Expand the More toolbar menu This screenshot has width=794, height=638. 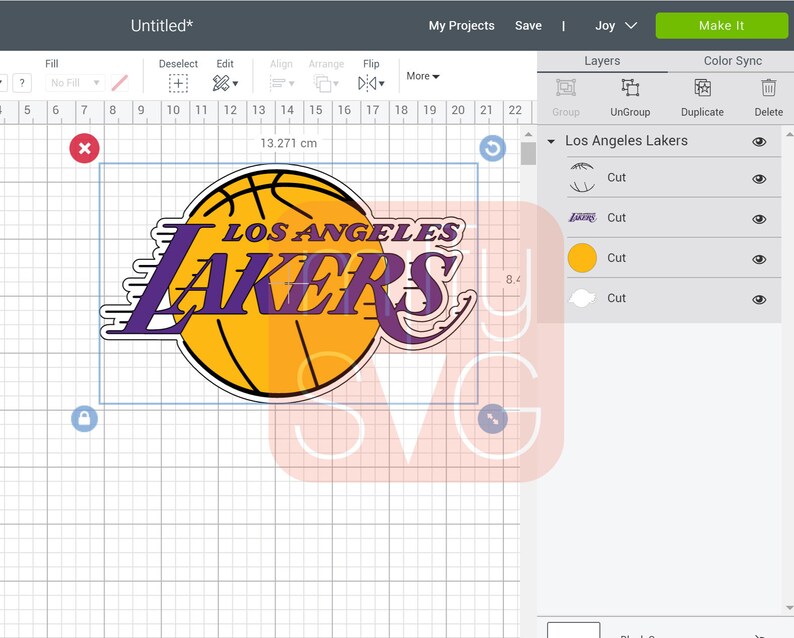click(423, 76)
